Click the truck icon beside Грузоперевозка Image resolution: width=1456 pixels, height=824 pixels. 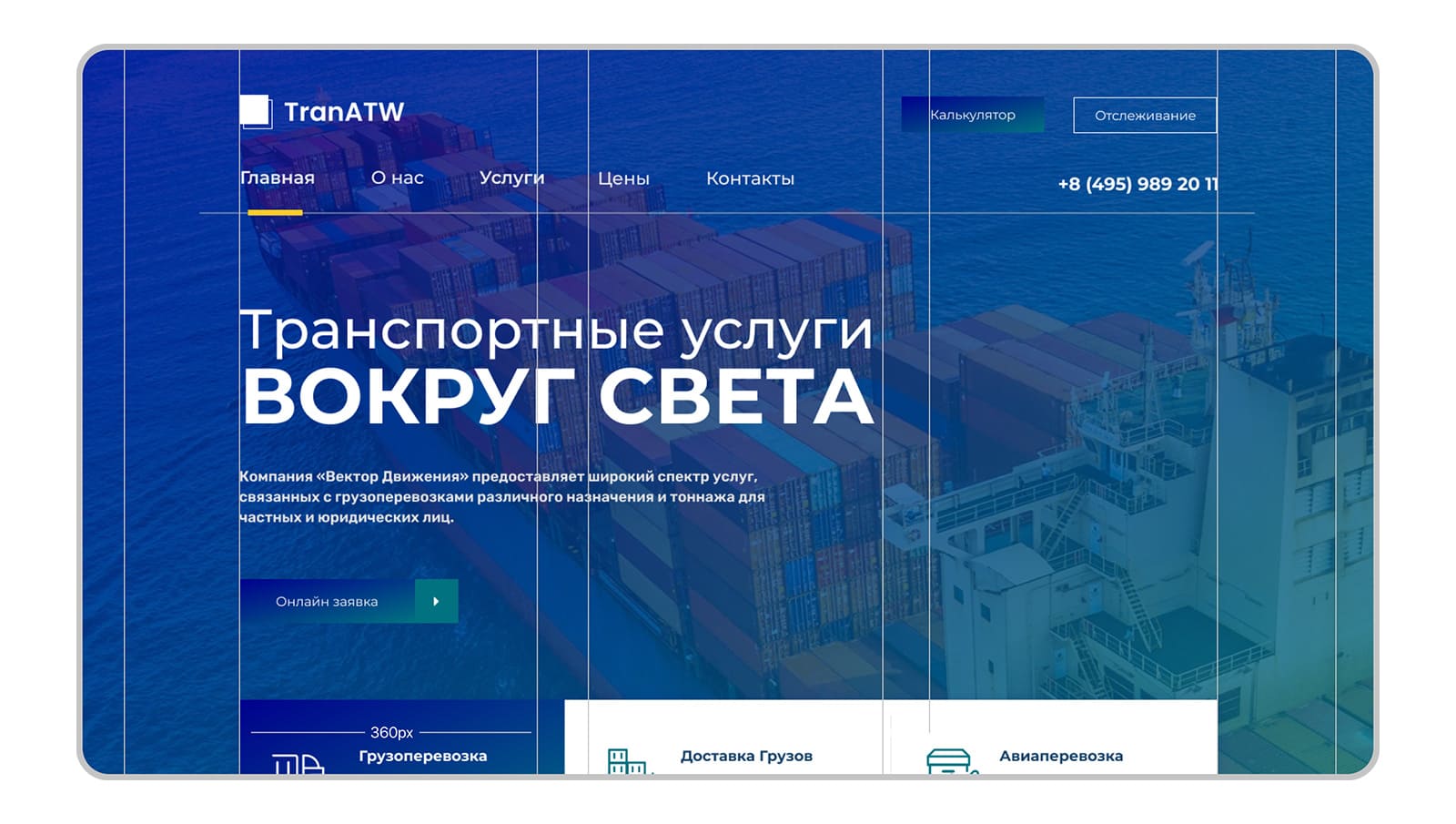point(298,764)
